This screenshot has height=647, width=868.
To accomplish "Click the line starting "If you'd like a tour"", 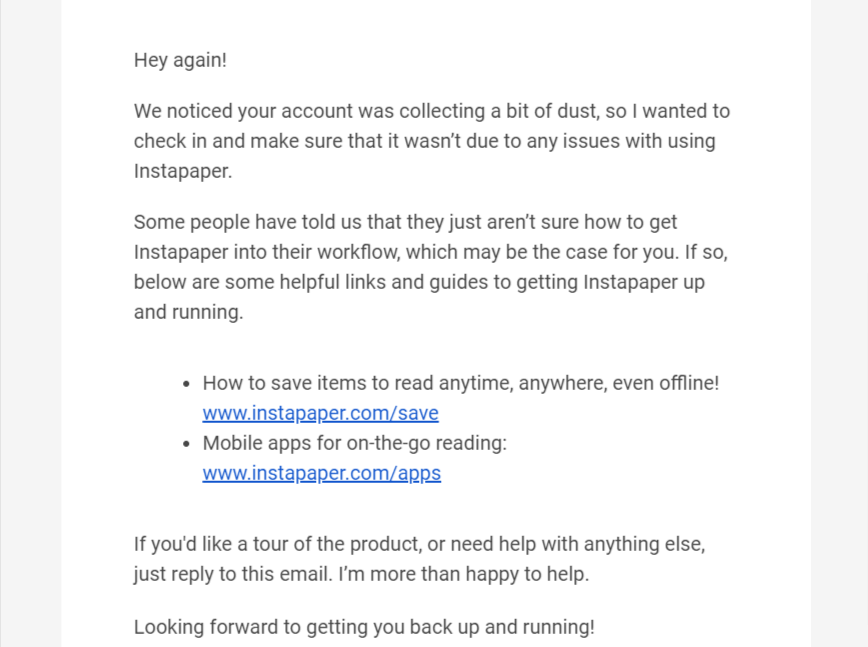I will click(x=426, y=545).
